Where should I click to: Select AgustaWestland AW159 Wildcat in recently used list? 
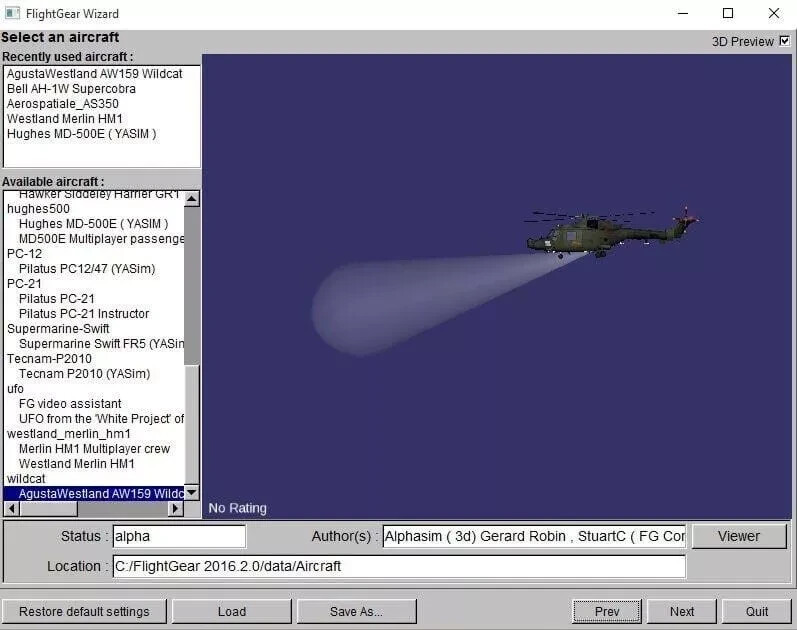(95, 74)
